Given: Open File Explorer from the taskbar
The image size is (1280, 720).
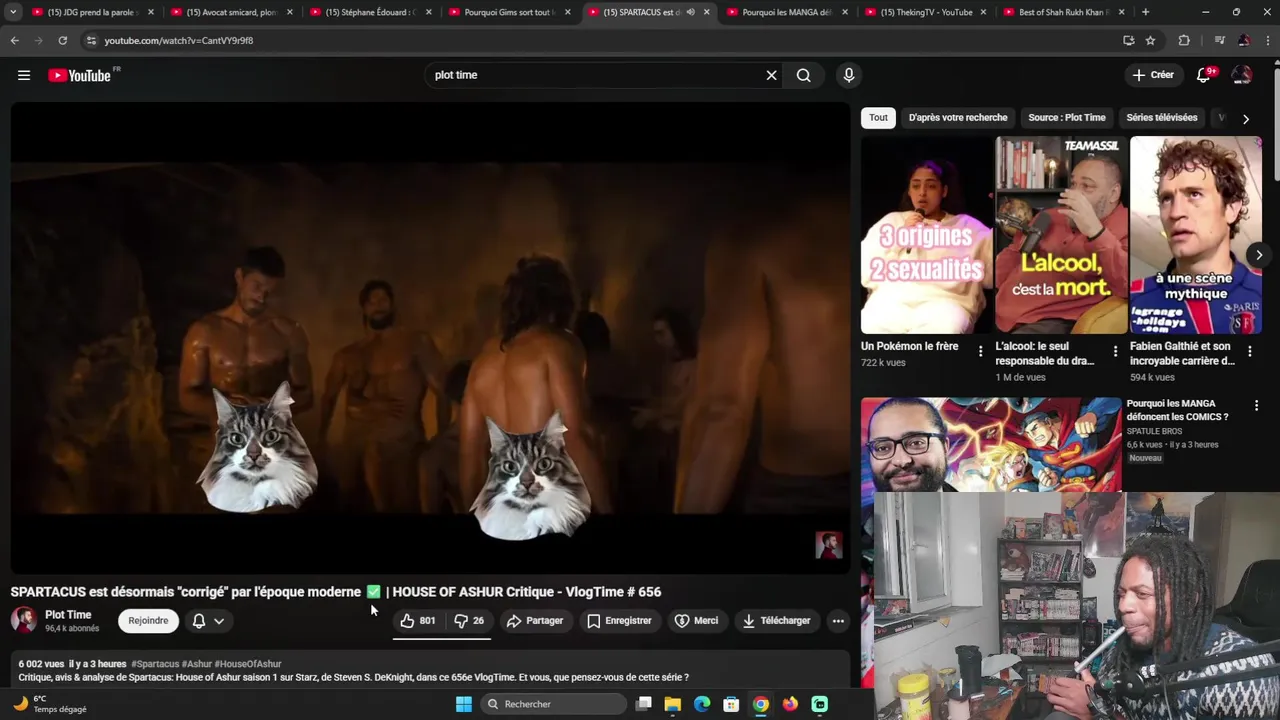Looking at the screenshot, I should 673,704.
